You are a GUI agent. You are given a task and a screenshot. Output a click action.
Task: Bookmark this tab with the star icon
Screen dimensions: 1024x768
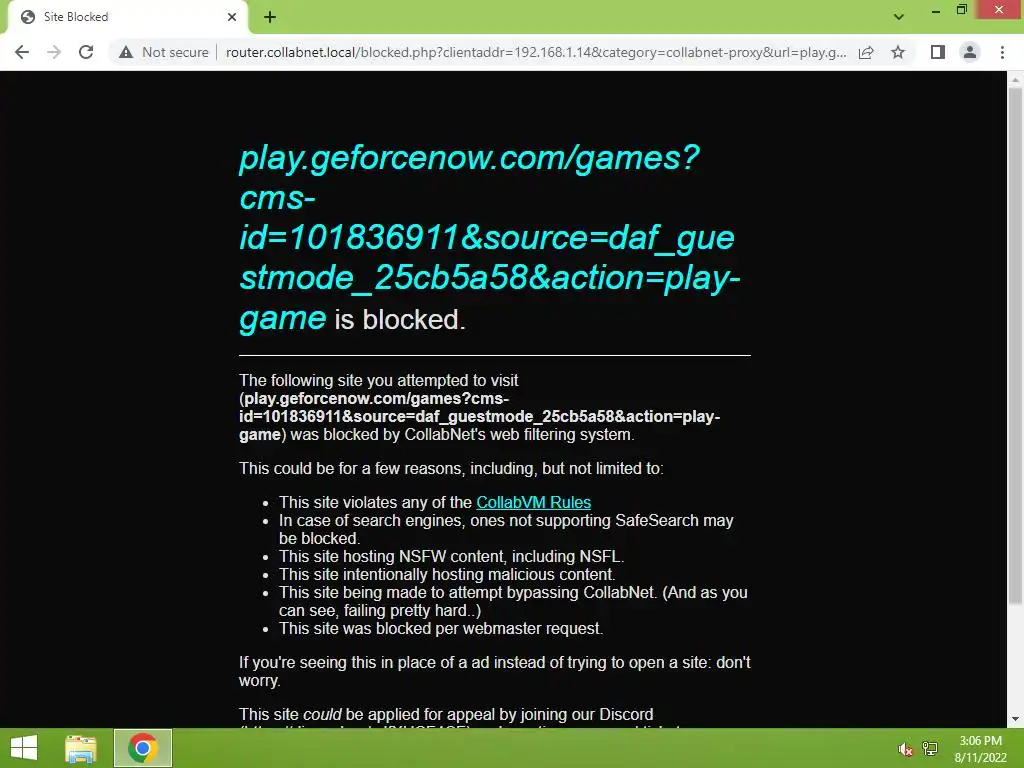click(898, 52)
